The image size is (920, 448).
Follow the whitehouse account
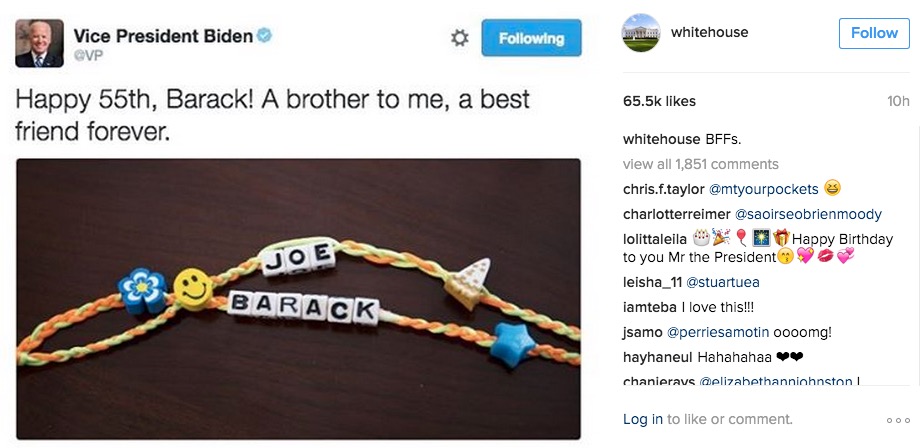click(874, 33)
